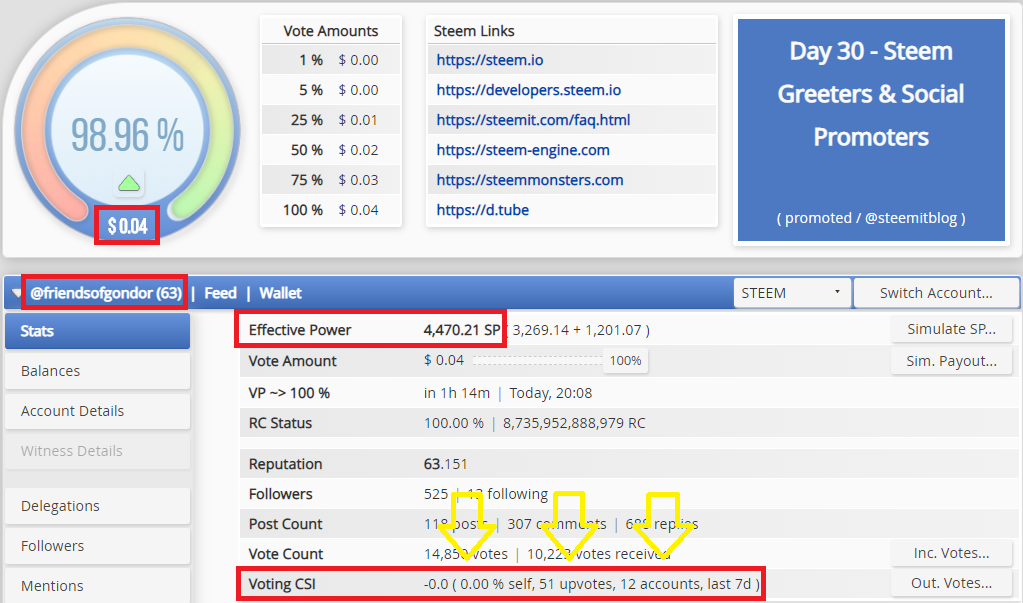
Task: Click the $0.04 value badge under gauge
Action: tap(127, 226)
